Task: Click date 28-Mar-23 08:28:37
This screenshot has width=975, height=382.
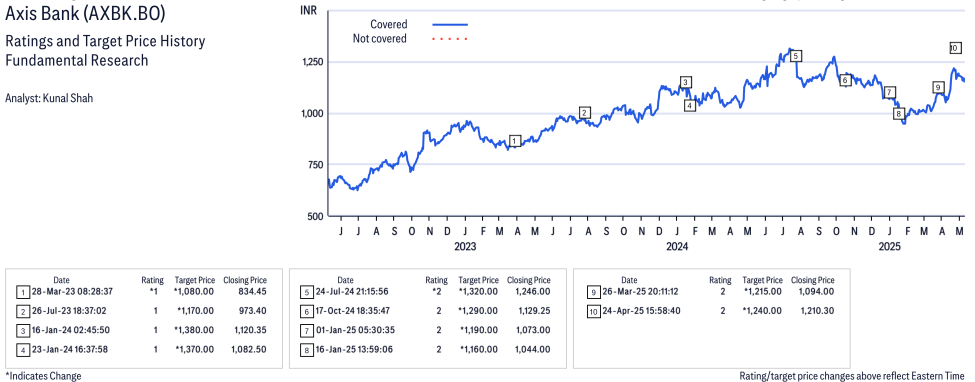Action: [x=73, y=291]
